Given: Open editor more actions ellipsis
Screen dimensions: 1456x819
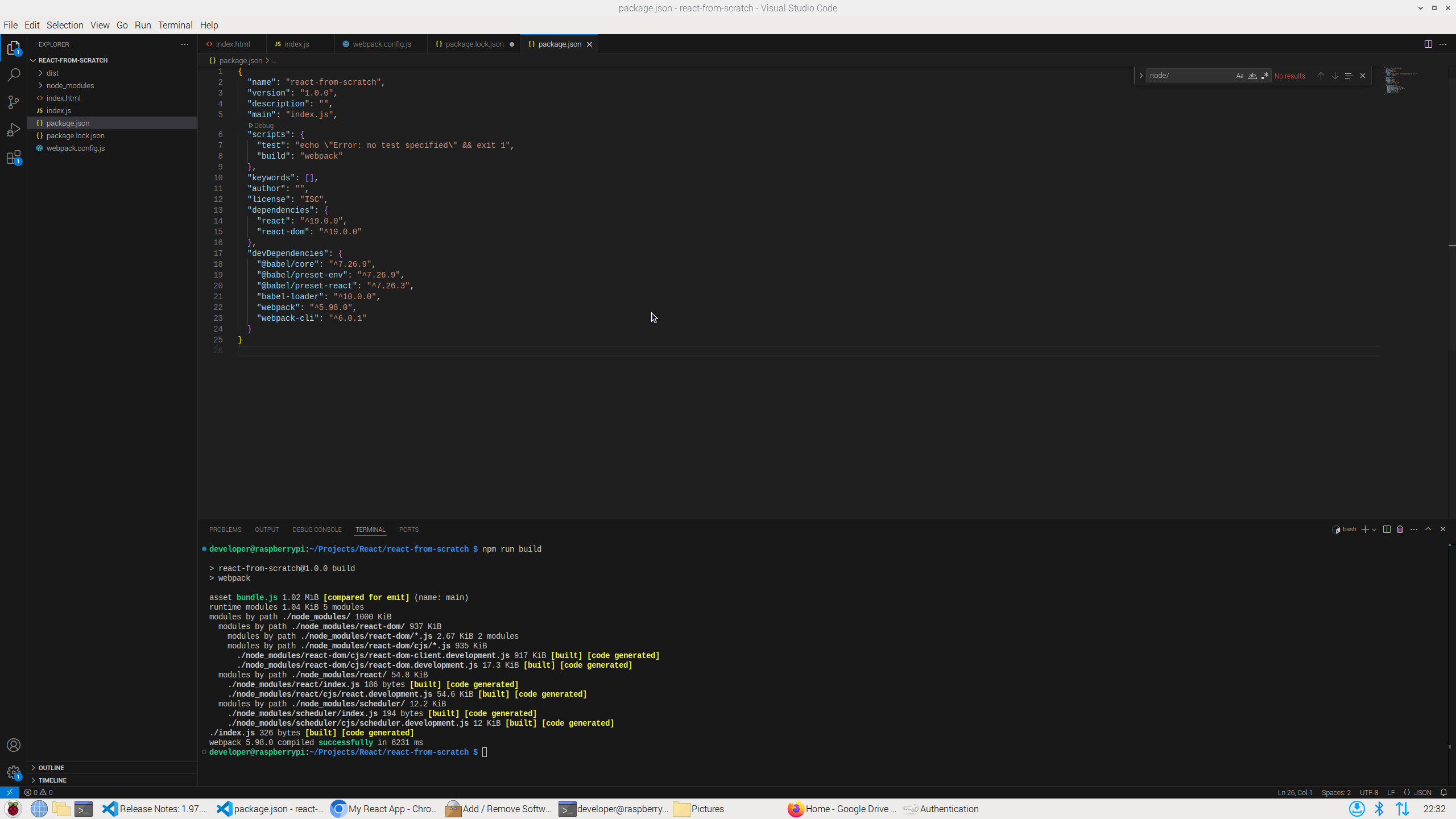Looking at the screenshot, I should pyautogui.click(x=1443, y=44).
